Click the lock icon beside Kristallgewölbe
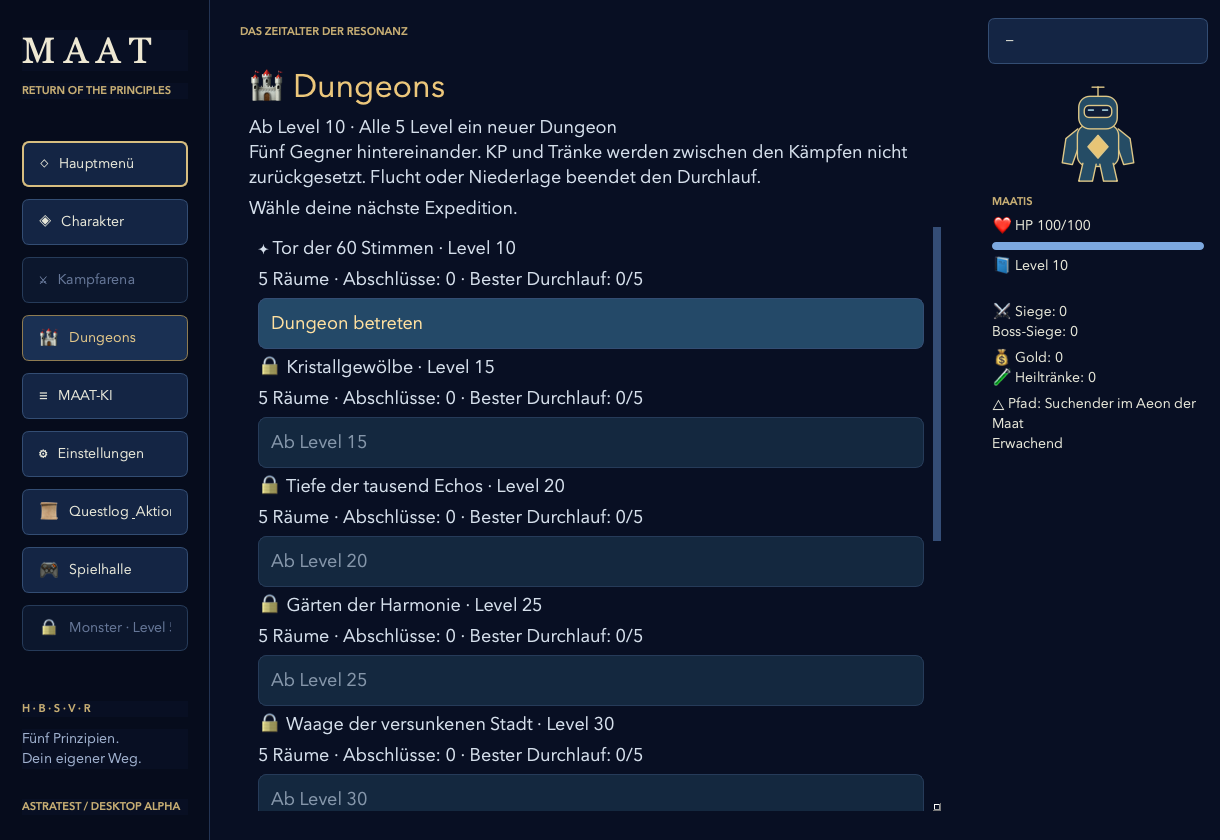The height and width of the screenshot is (840, 1220). [269, 367]
